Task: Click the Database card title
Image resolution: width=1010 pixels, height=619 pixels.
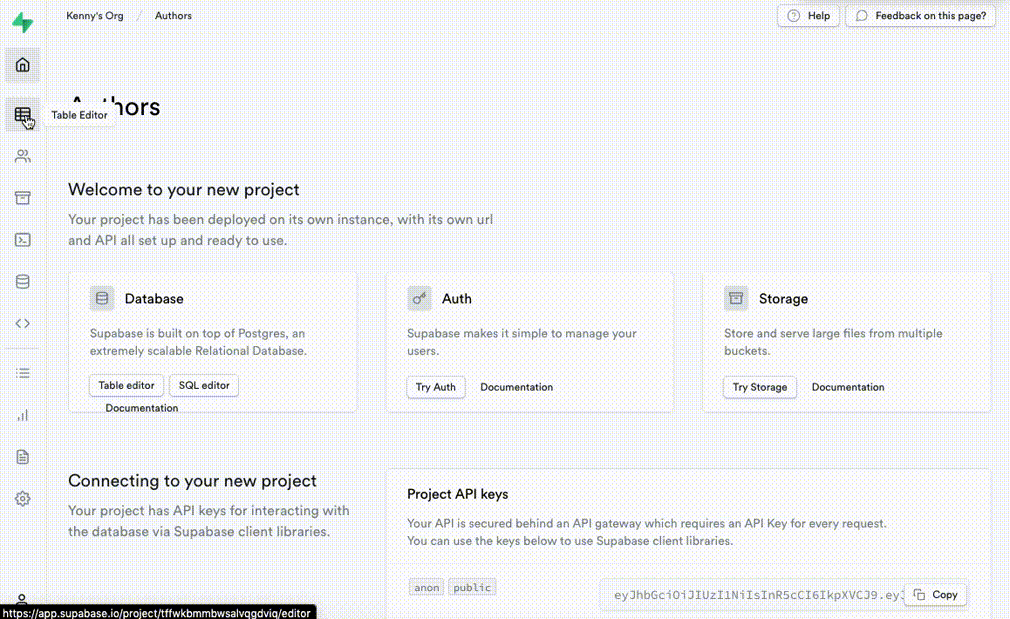Action: tap(154, 299)
